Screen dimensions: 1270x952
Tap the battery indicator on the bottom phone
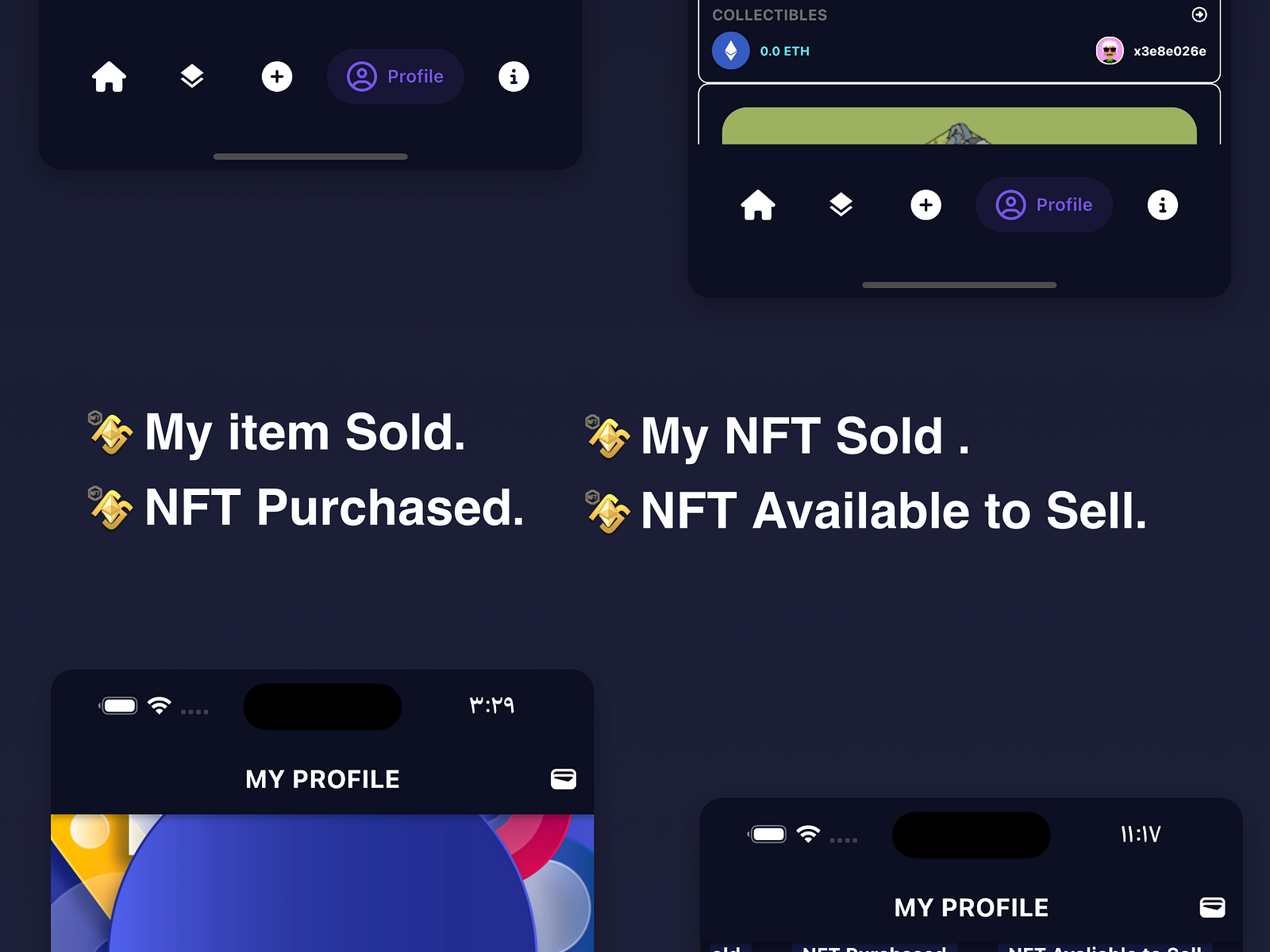(x=119, y=704)
